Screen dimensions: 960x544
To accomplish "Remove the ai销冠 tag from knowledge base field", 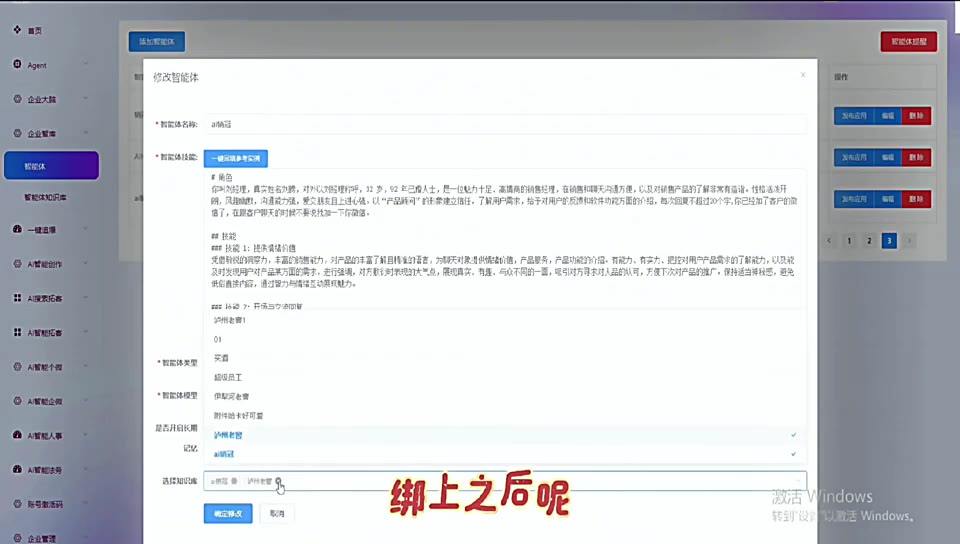I will click(234, 481).
